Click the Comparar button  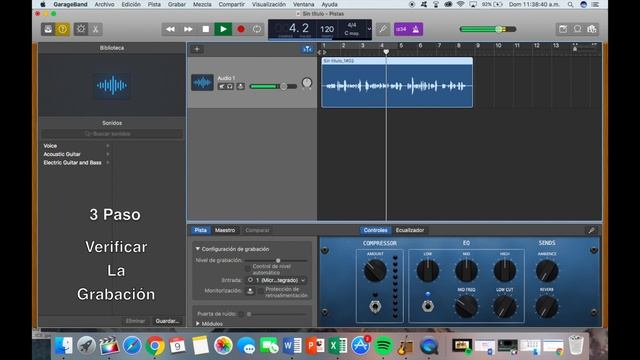coord(257,230)
